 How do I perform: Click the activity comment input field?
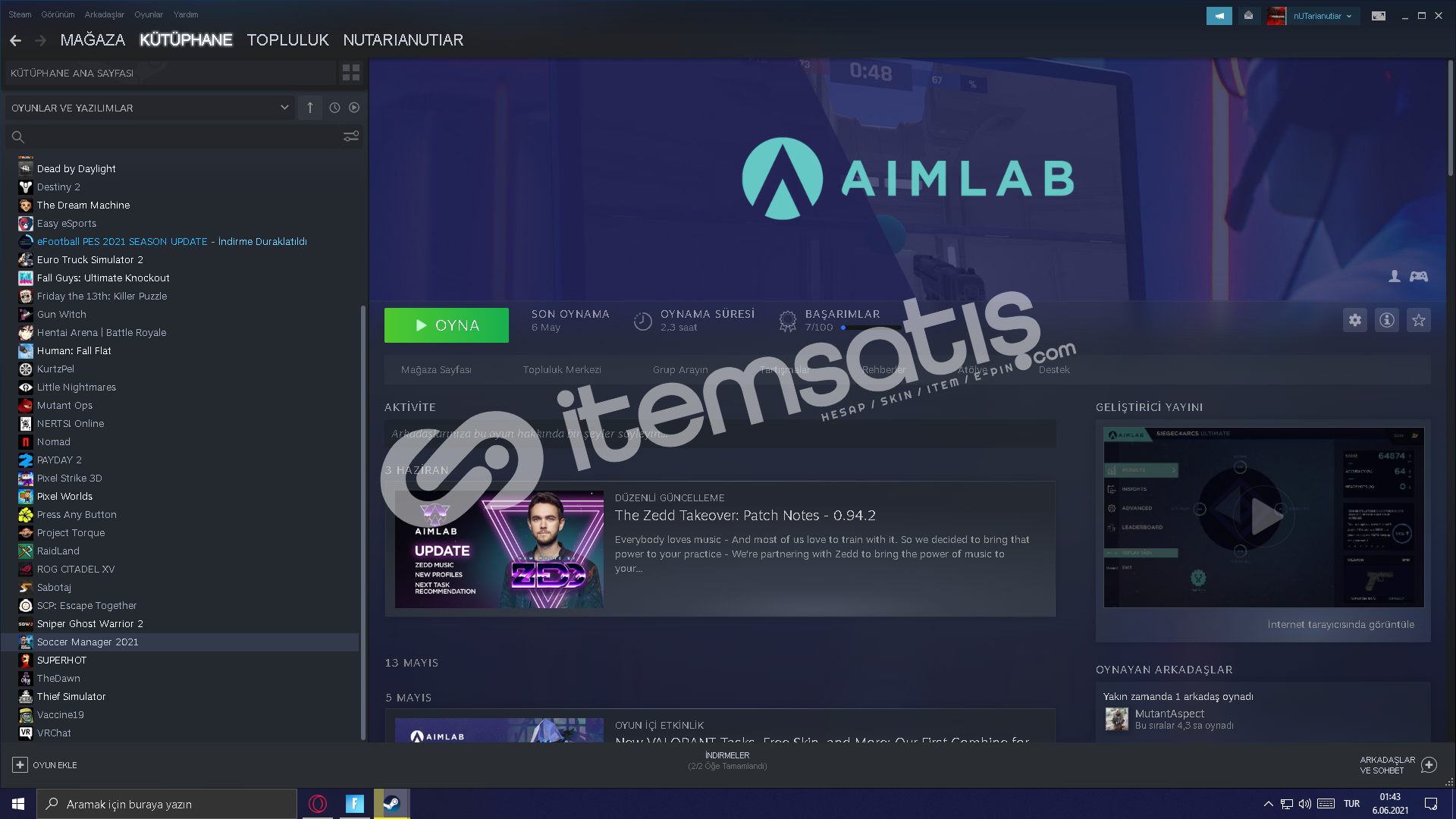coord(720,434)
